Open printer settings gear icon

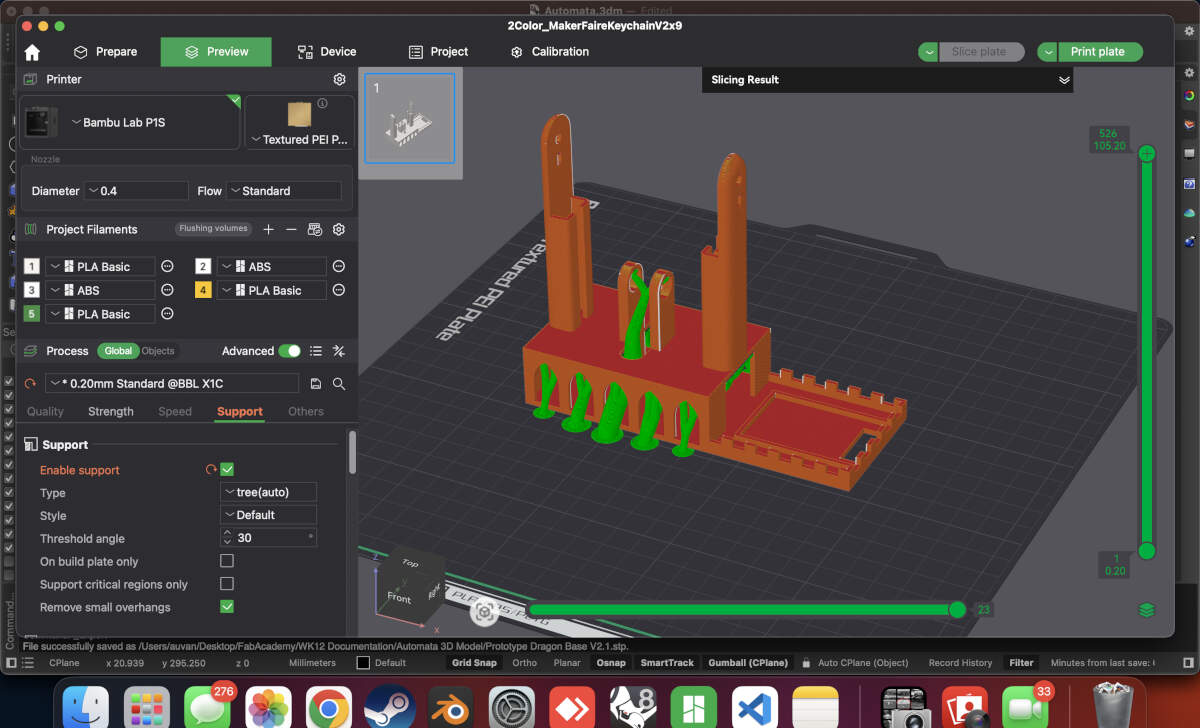pos(339,79)
